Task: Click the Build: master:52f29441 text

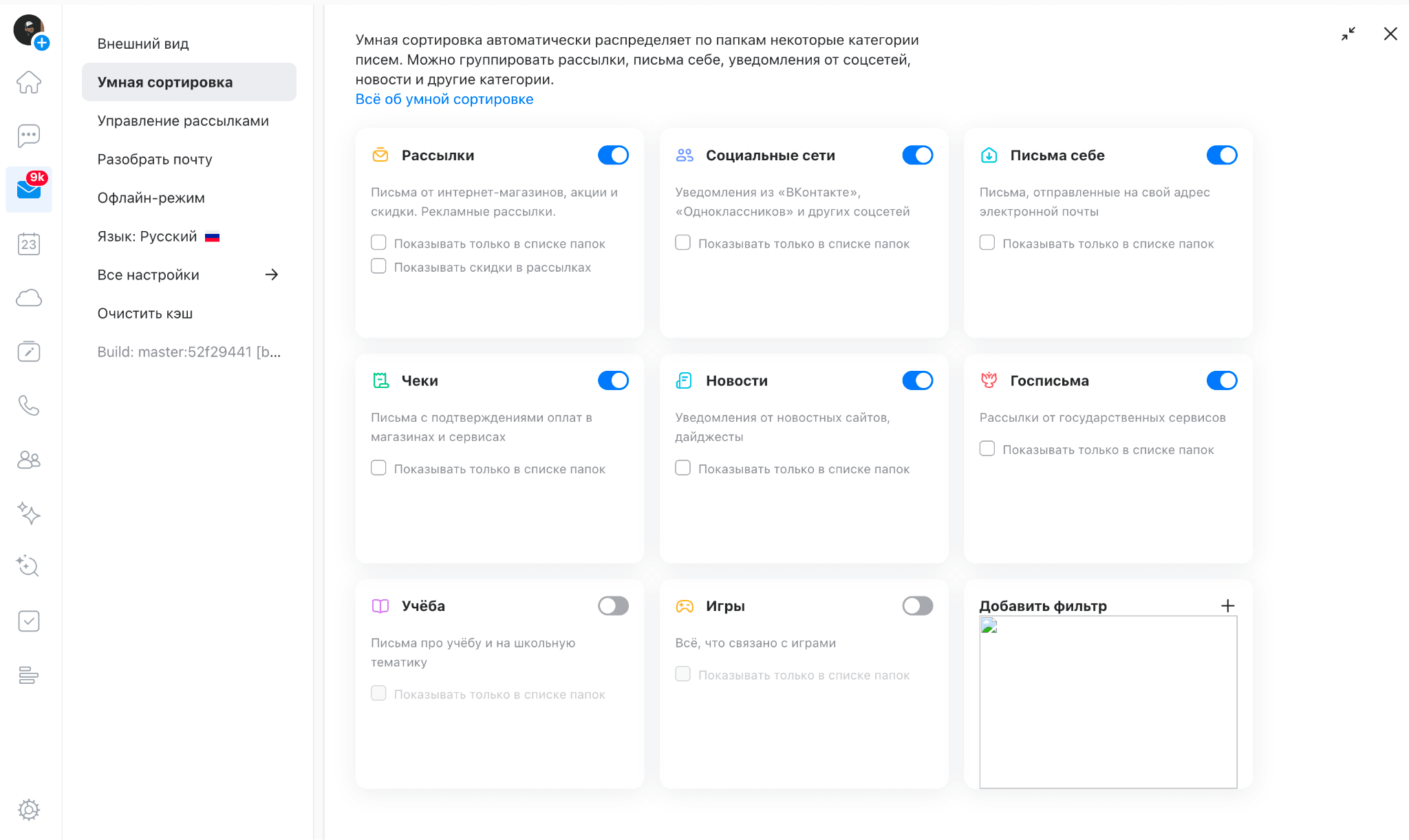Action: click(x=189, y=352)
